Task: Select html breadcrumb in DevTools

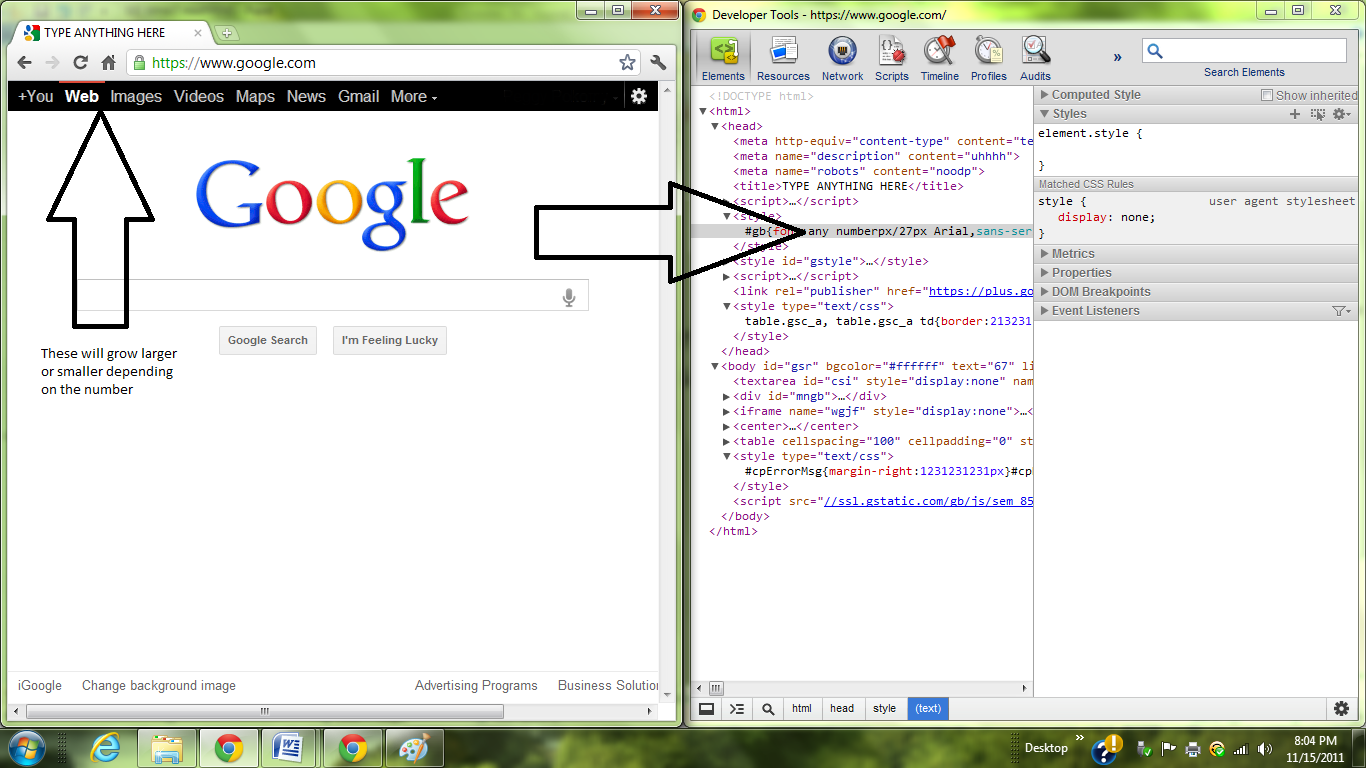Action: 802,709
